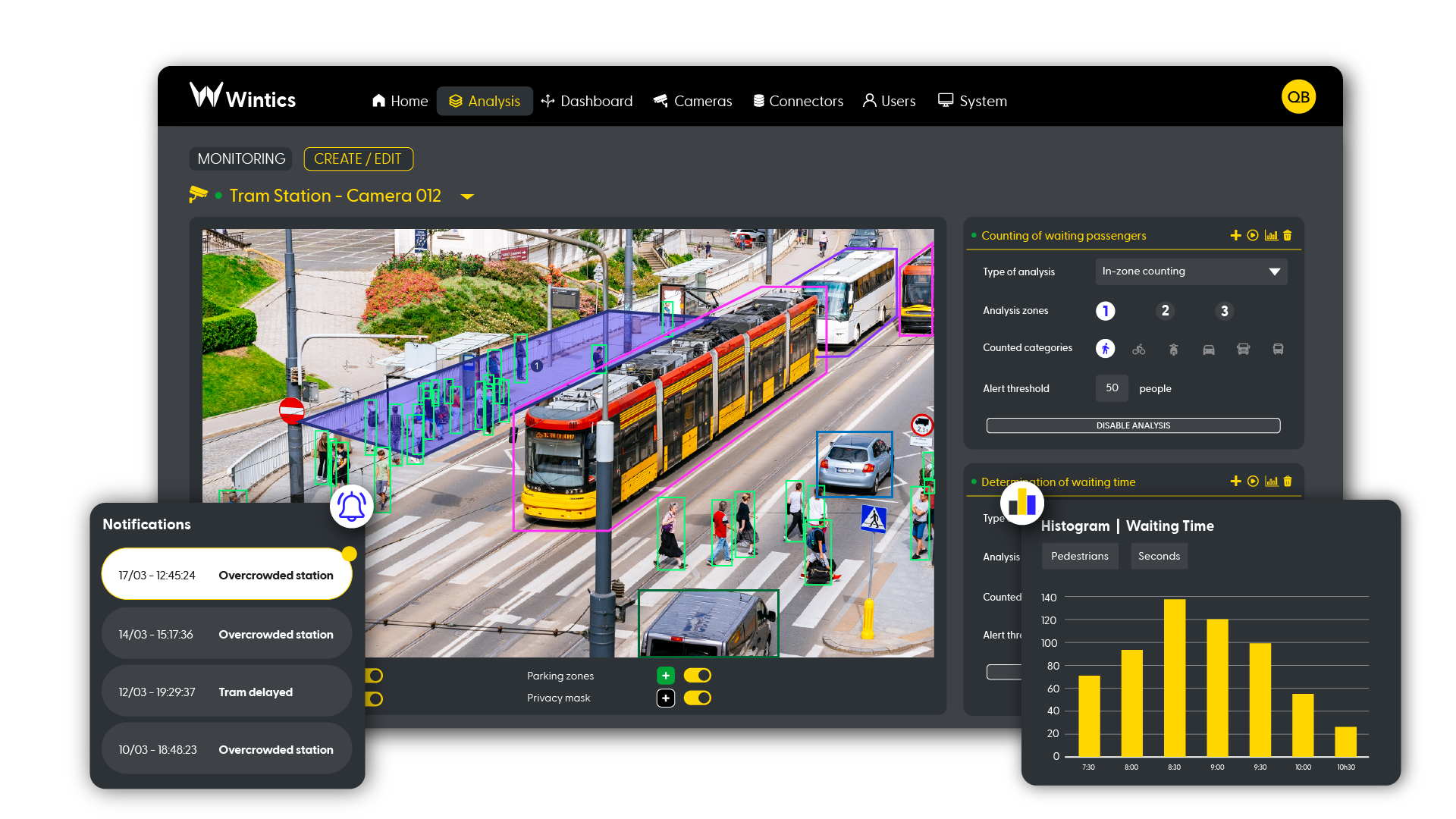Switch to the MONITORING tab
The height and width of the screenshot is (819, 1456).
(x=241, y=159)
